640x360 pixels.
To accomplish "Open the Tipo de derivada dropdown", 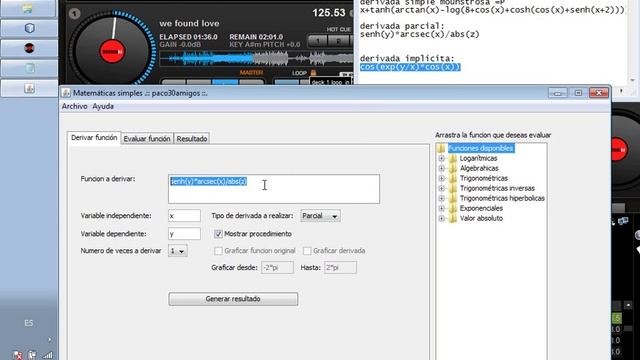I will (x=320, y=216).
